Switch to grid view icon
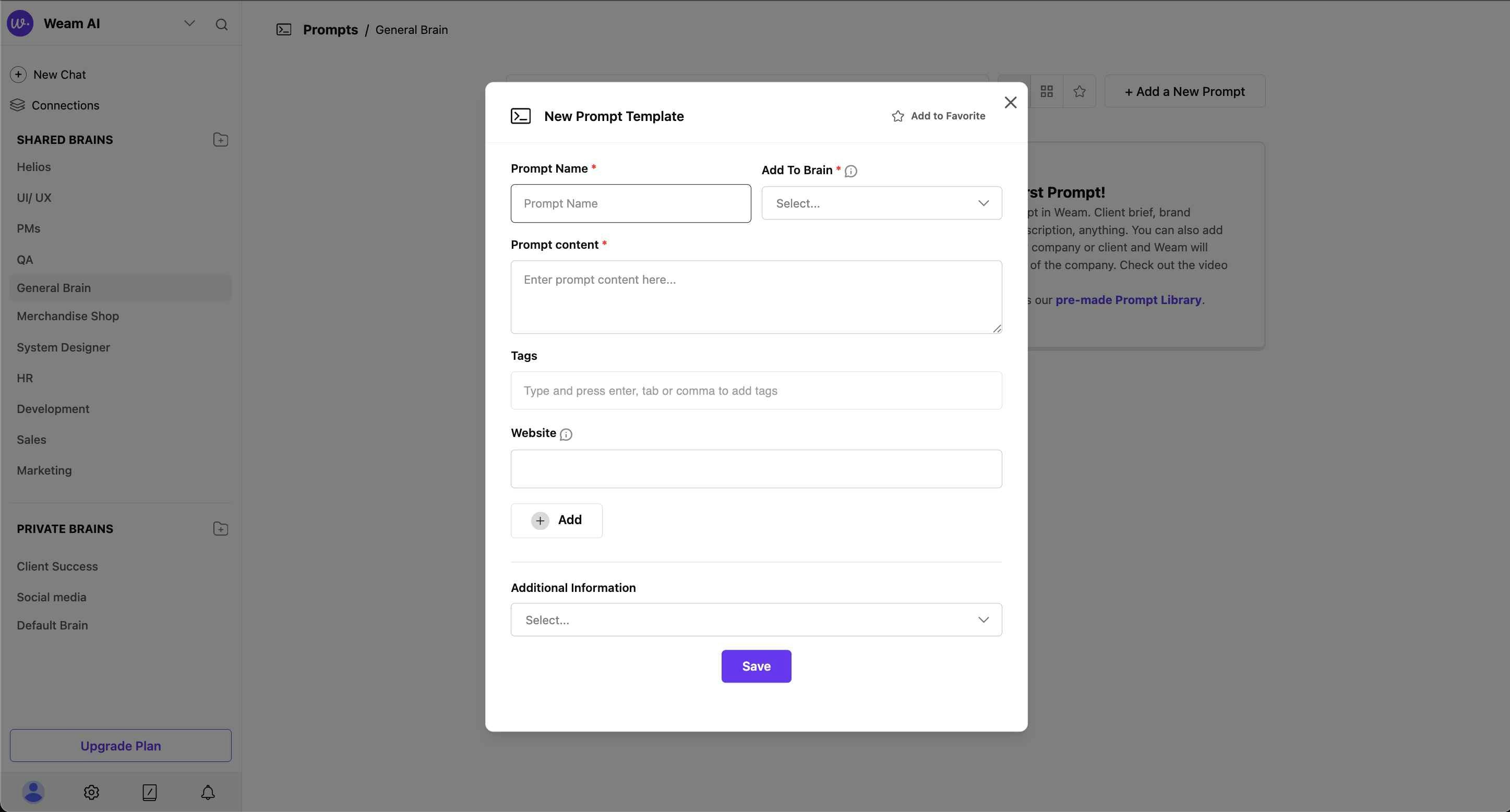 [x=1046, y=91]
